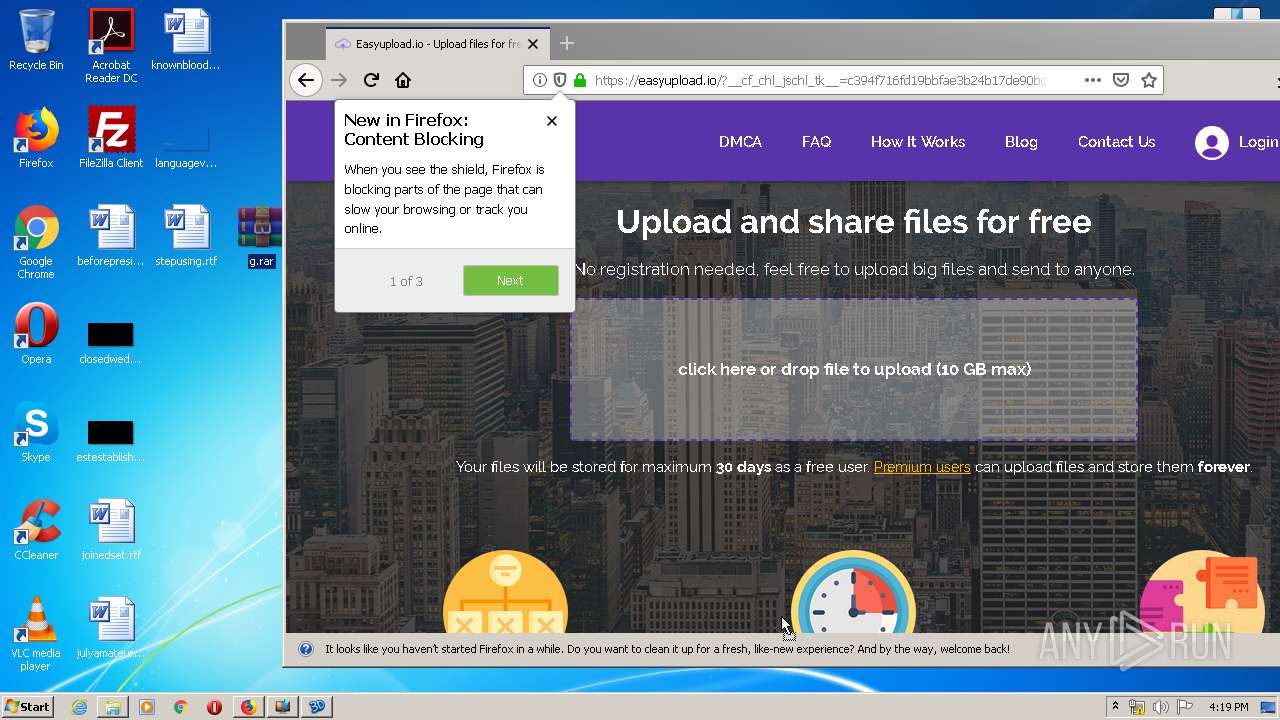Open a new tab with plus button
1280x720 pixels.
(x=567, y=43)
